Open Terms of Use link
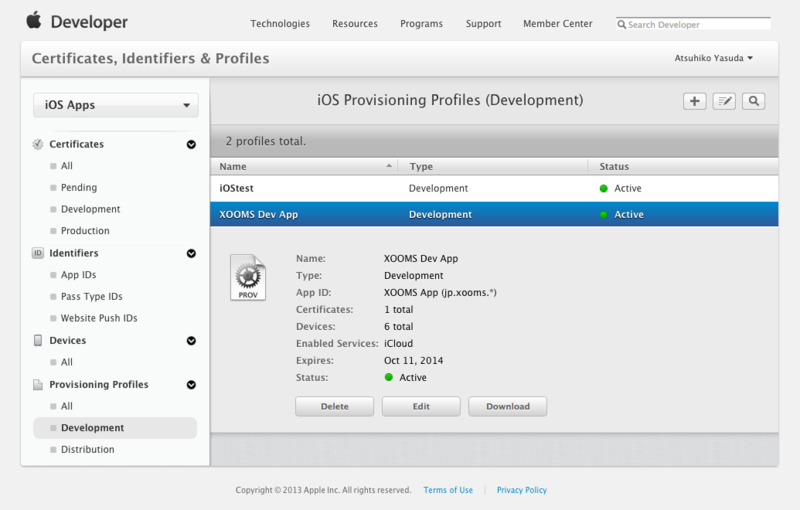 coord(448,490)
